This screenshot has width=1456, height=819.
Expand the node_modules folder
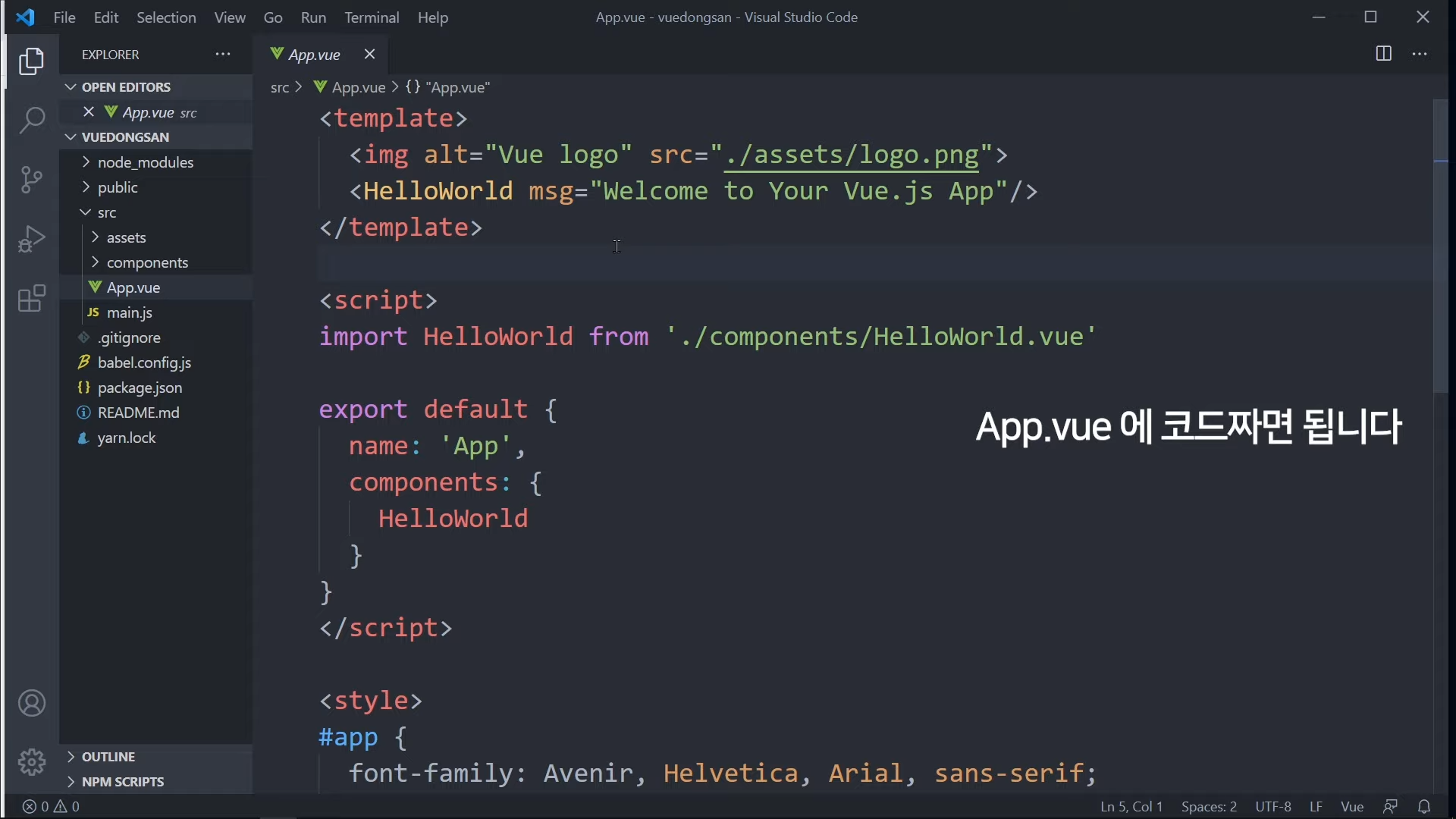(x=146, y=163)
